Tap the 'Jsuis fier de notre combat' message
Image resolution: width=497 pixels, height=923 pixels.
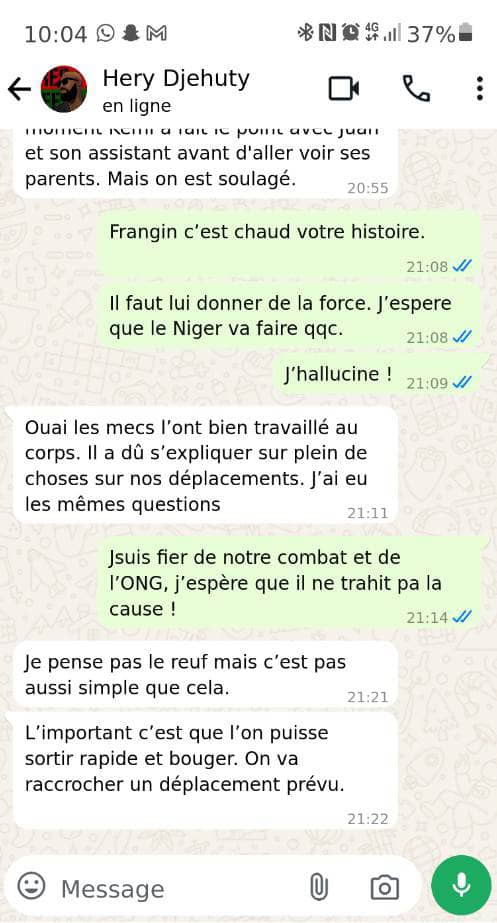coord(289,583)
